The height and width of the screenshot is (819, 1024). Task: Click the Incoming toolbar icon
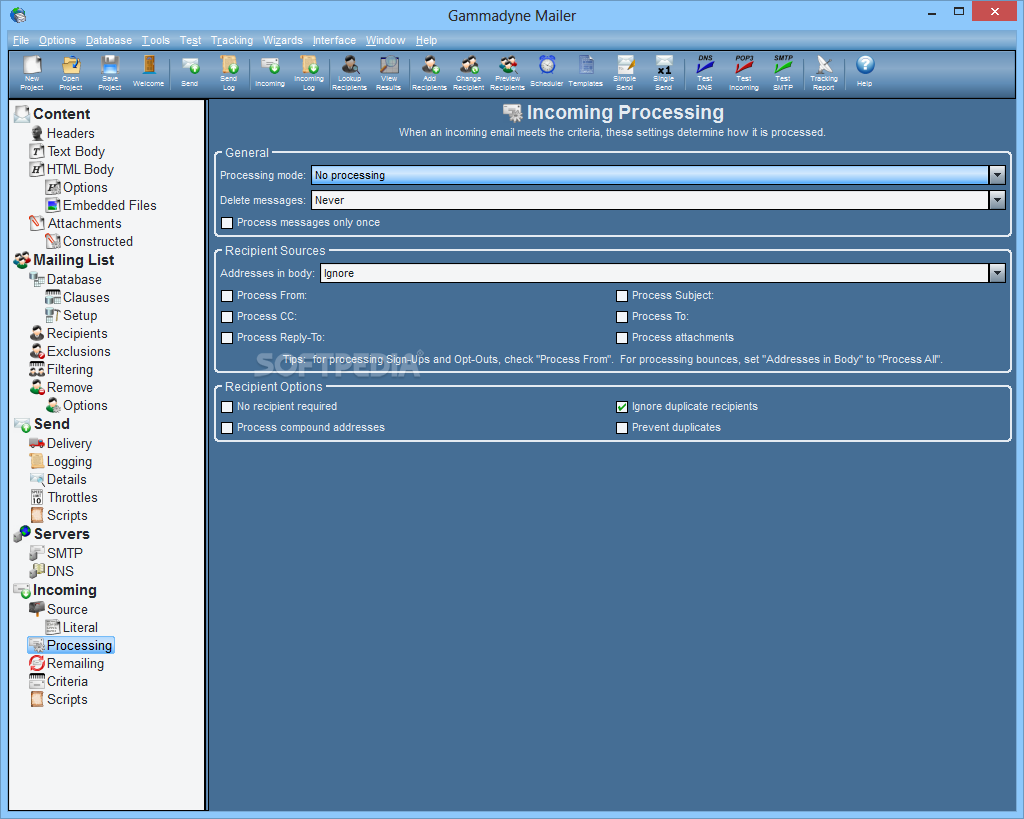tap(270, 71)
